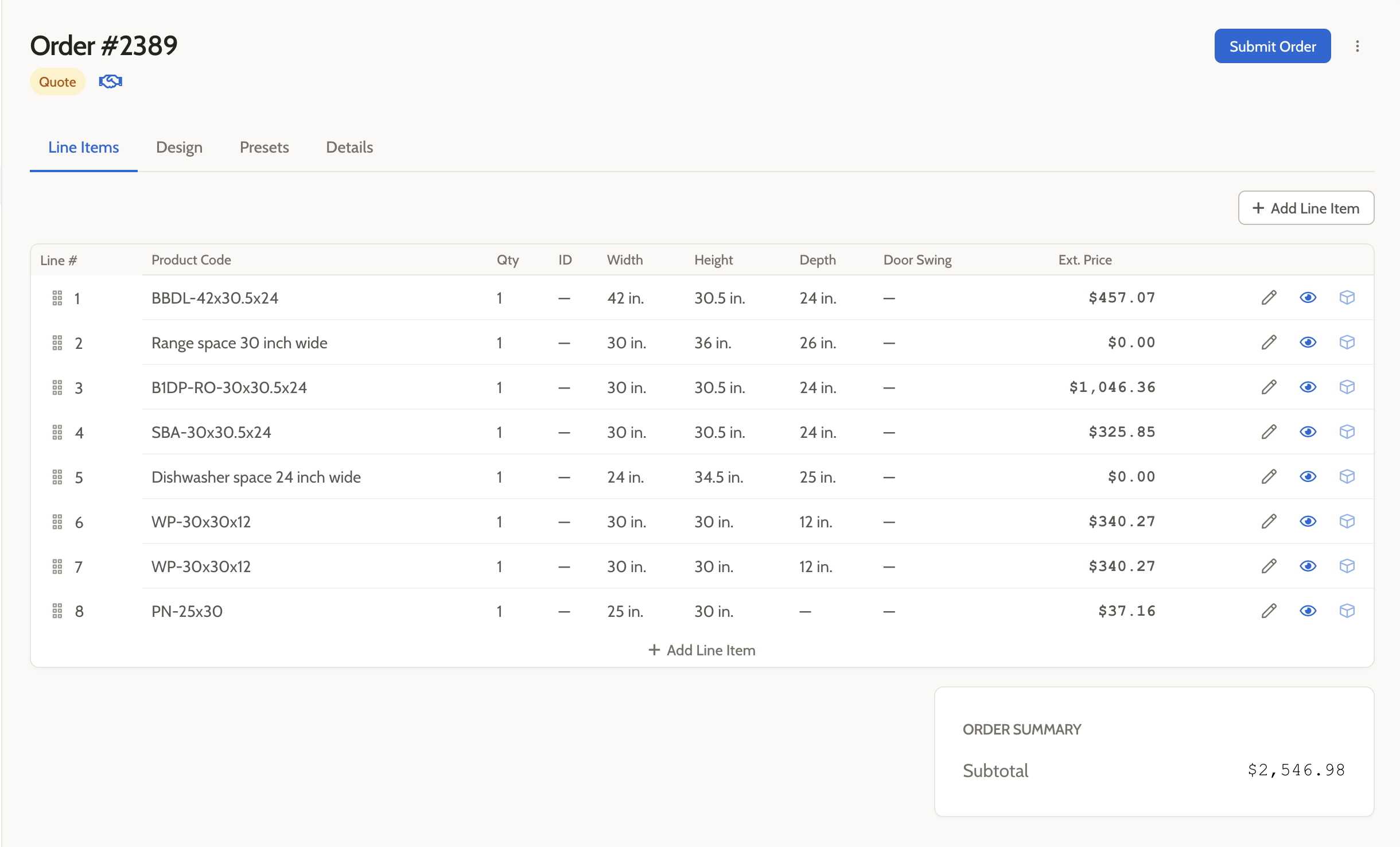Grab the drag handle on line 4
Image resolution: width=1400 pixels, height=847 pixels.
click(57, 432)
